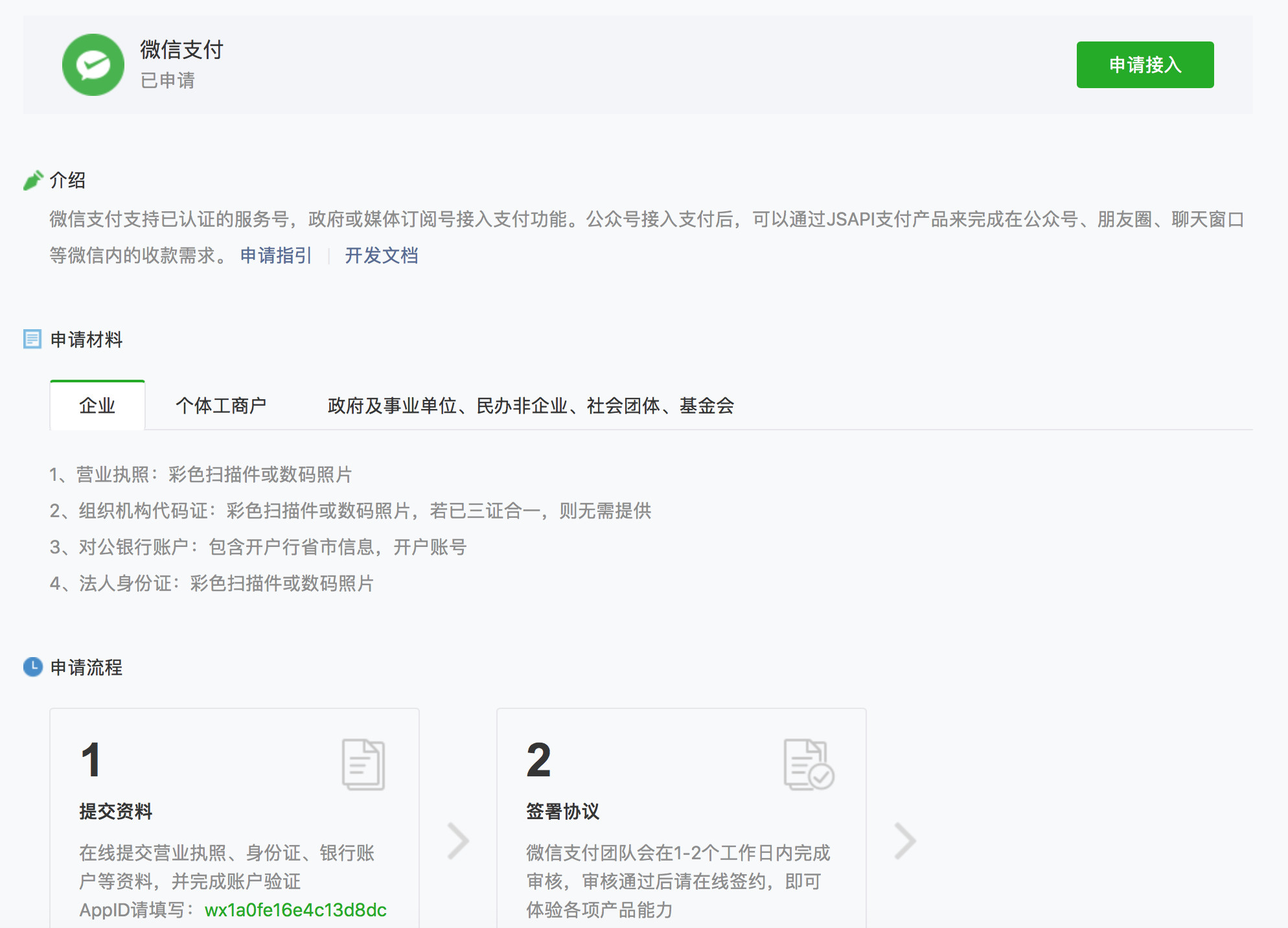This screenshot has width=1288, height=928.
Task: Click the arrow chevron after 签署协议 card
Action: click(905, 841)
